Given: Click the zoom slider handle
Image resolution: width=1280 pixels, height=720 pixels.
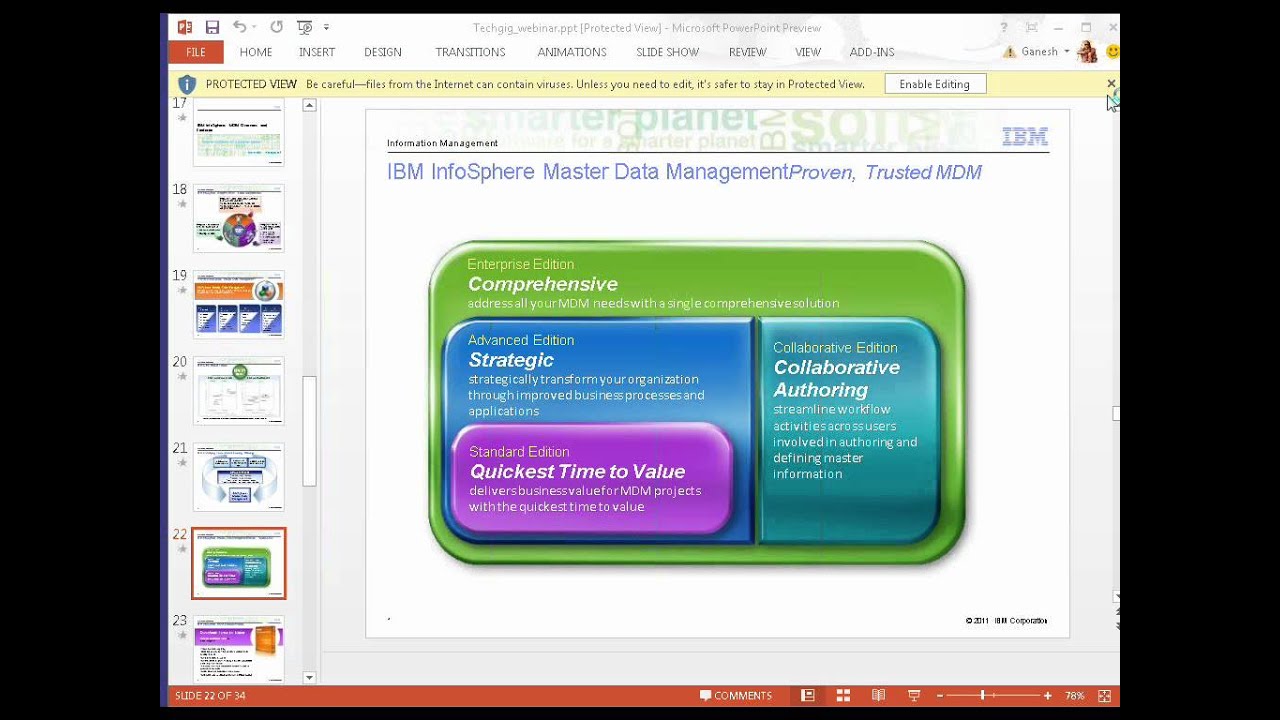Looking at the screenshot, I should tap(983, 695).
